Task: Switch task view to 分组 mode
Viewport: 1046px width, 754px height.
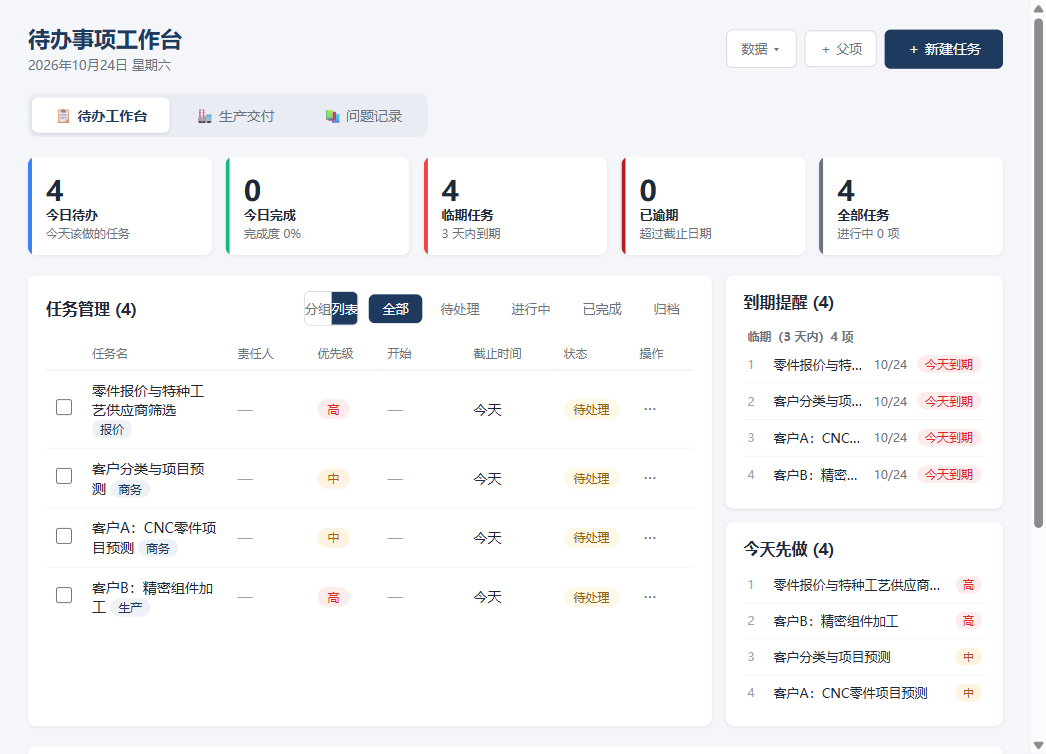Action: click(x=318, y=309)
